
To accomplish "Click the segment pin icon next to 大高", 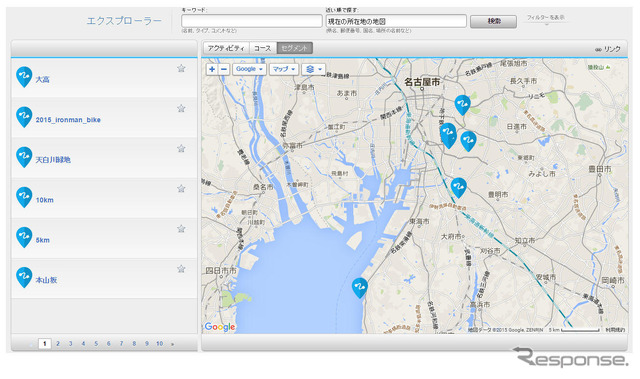I will [24, 77].
